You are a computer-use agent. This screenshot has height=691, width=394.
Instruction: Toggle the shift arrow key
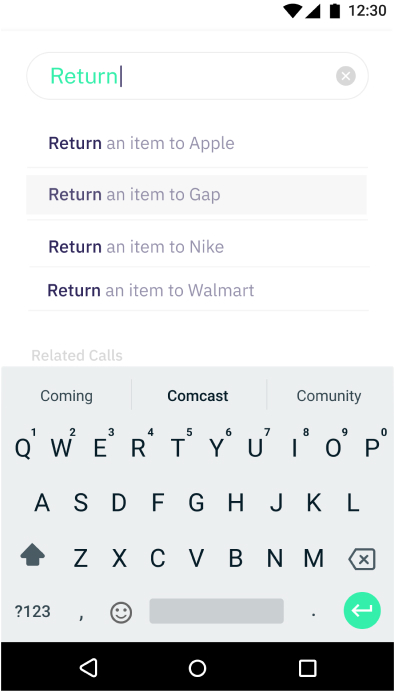click(33, 556)
